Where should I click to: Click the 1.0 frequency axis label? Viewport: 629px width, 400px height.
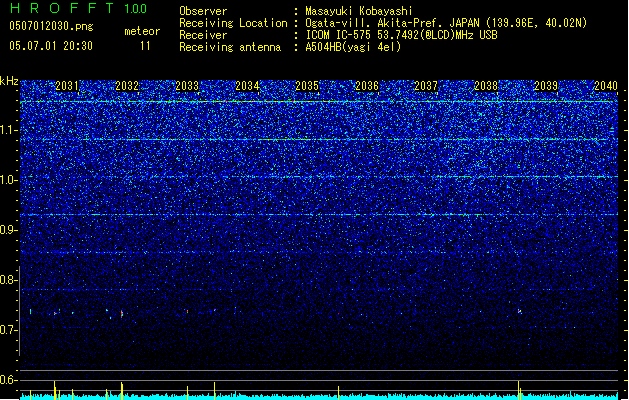click(x=8, y=180)
